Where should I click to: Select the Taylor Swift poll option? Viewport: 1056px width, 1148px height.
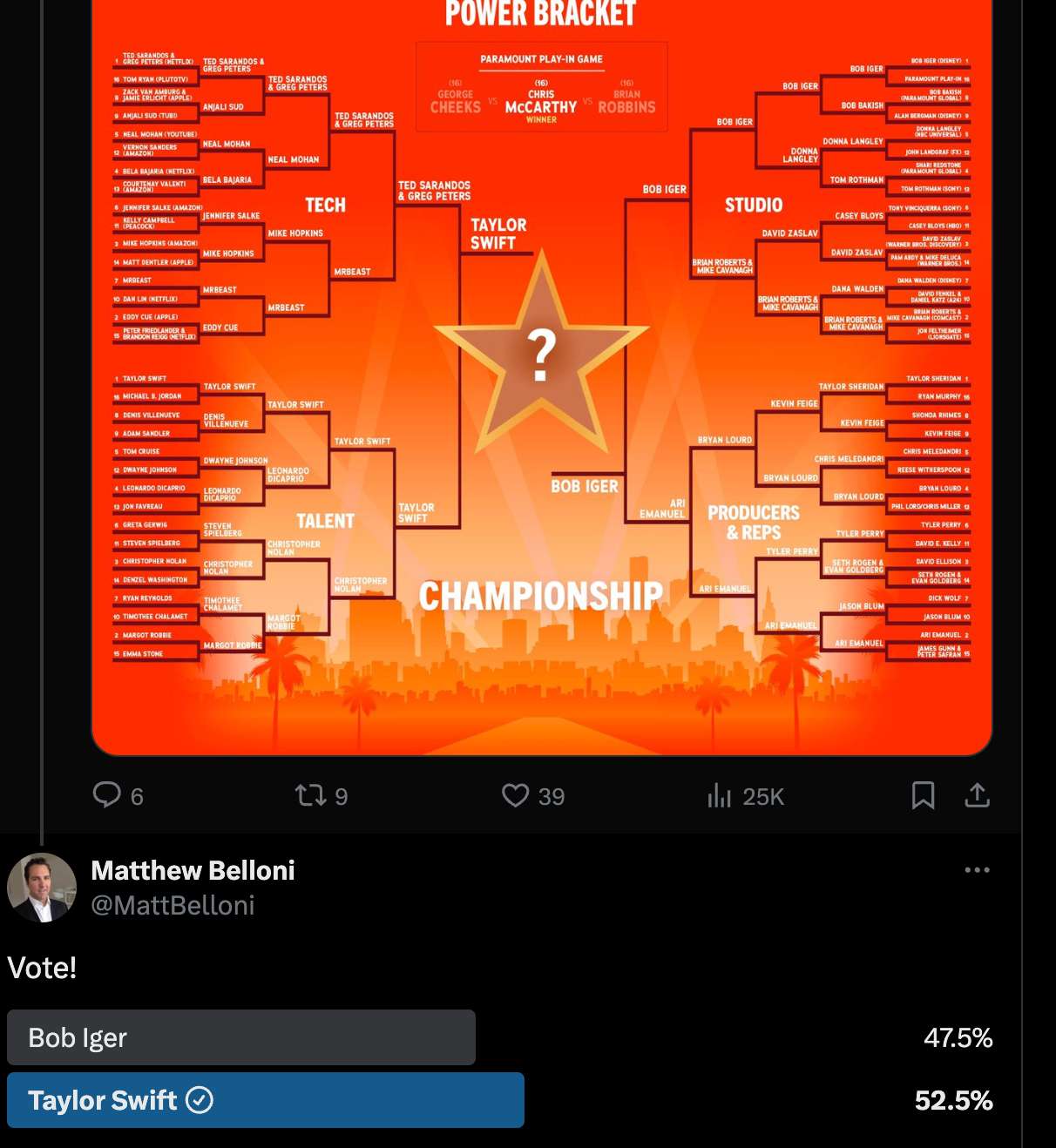click(266, 1100)
